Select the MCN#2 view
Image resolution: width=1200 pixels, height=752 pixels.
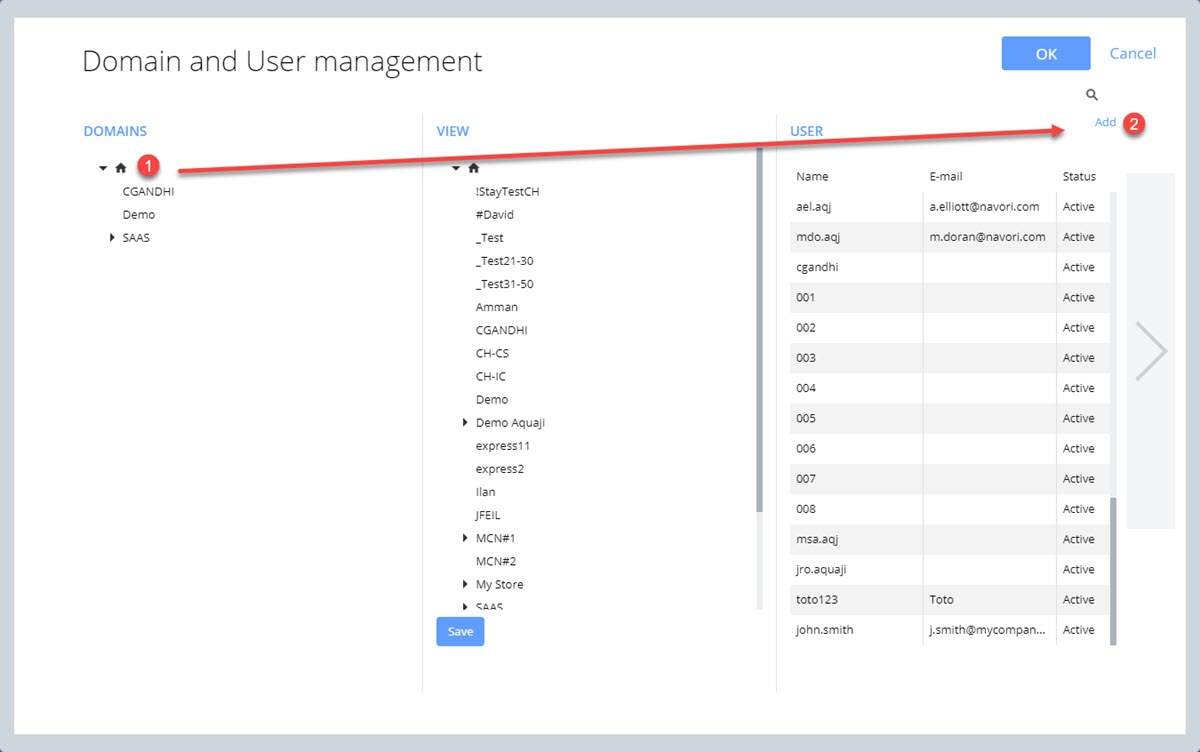[x=496, y=561]
